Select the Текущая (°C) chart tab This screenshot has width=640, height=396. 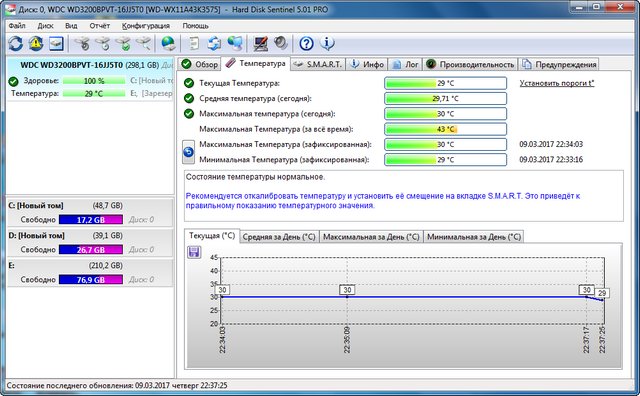(212, 236)
